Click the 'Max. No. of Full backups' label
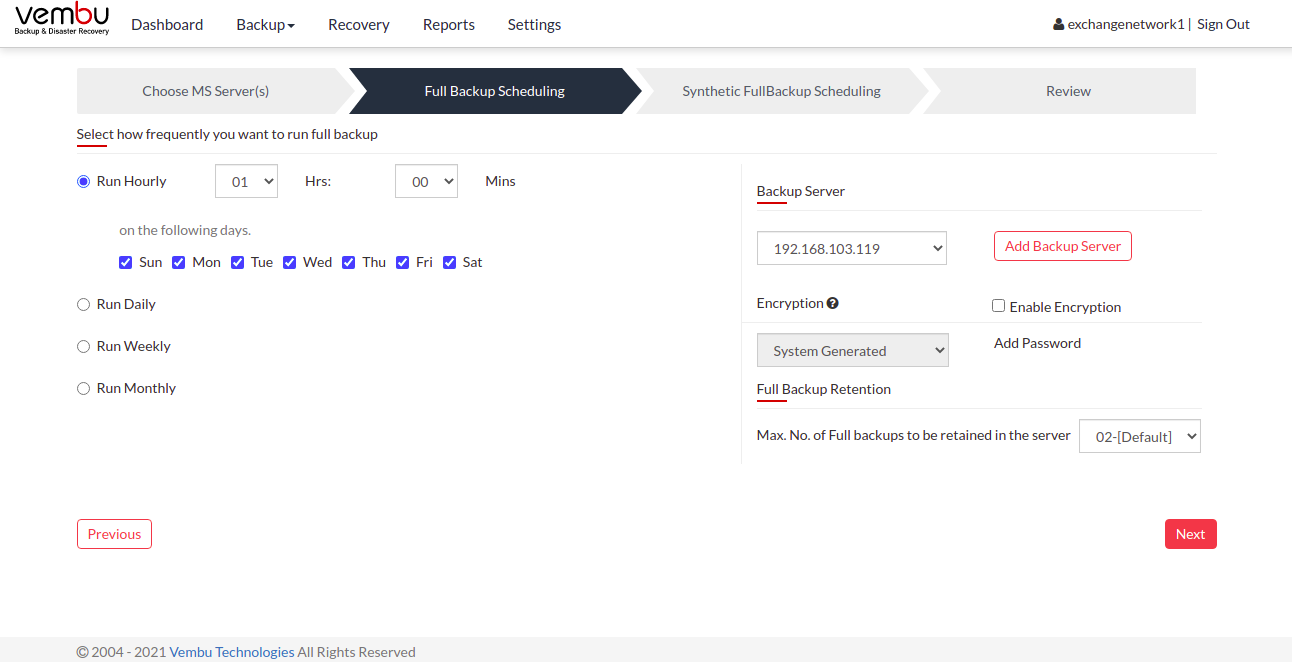 [x=914, y=435]
